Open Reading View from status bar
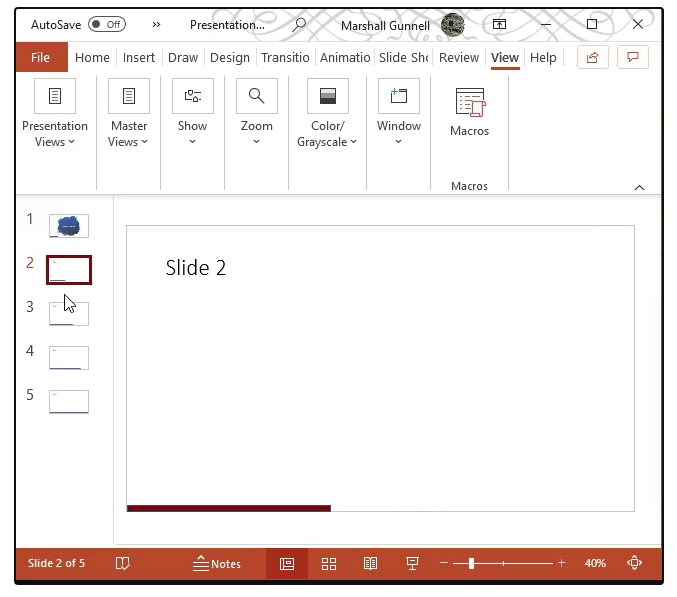 pyautogui.click(x=370, y=564)
